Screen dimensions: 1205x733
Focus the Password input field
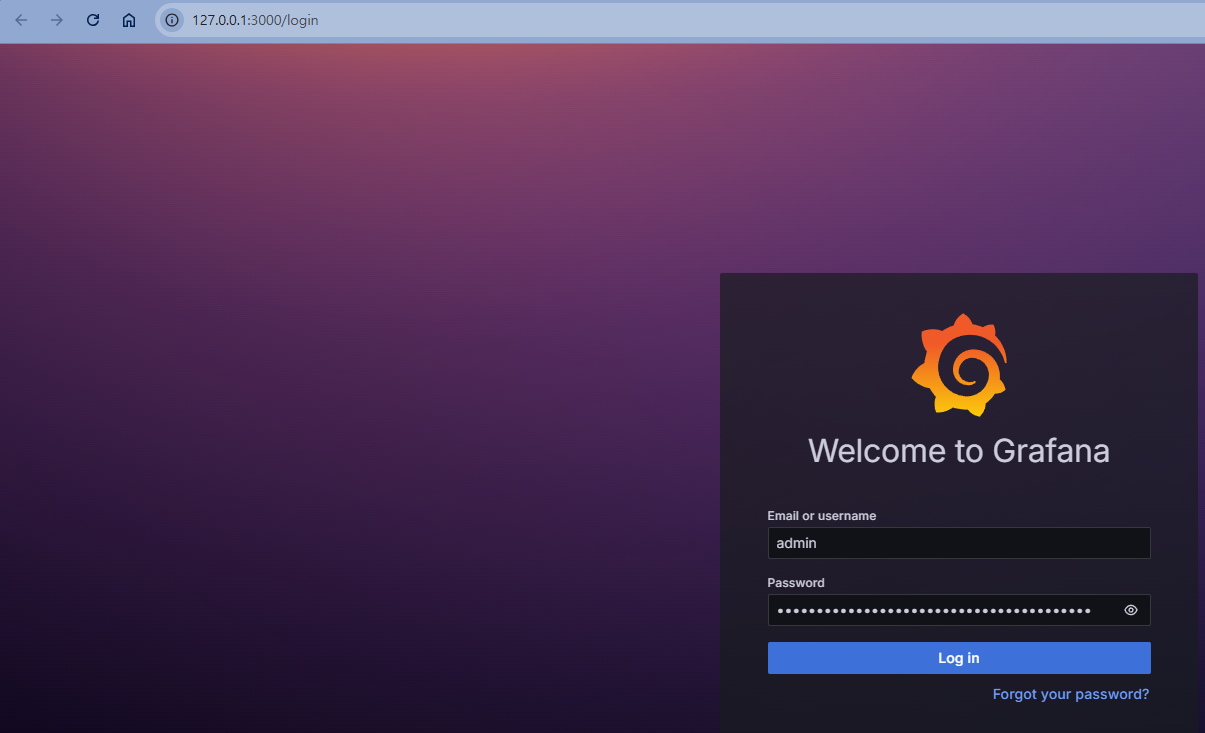[x=940, y=610]
